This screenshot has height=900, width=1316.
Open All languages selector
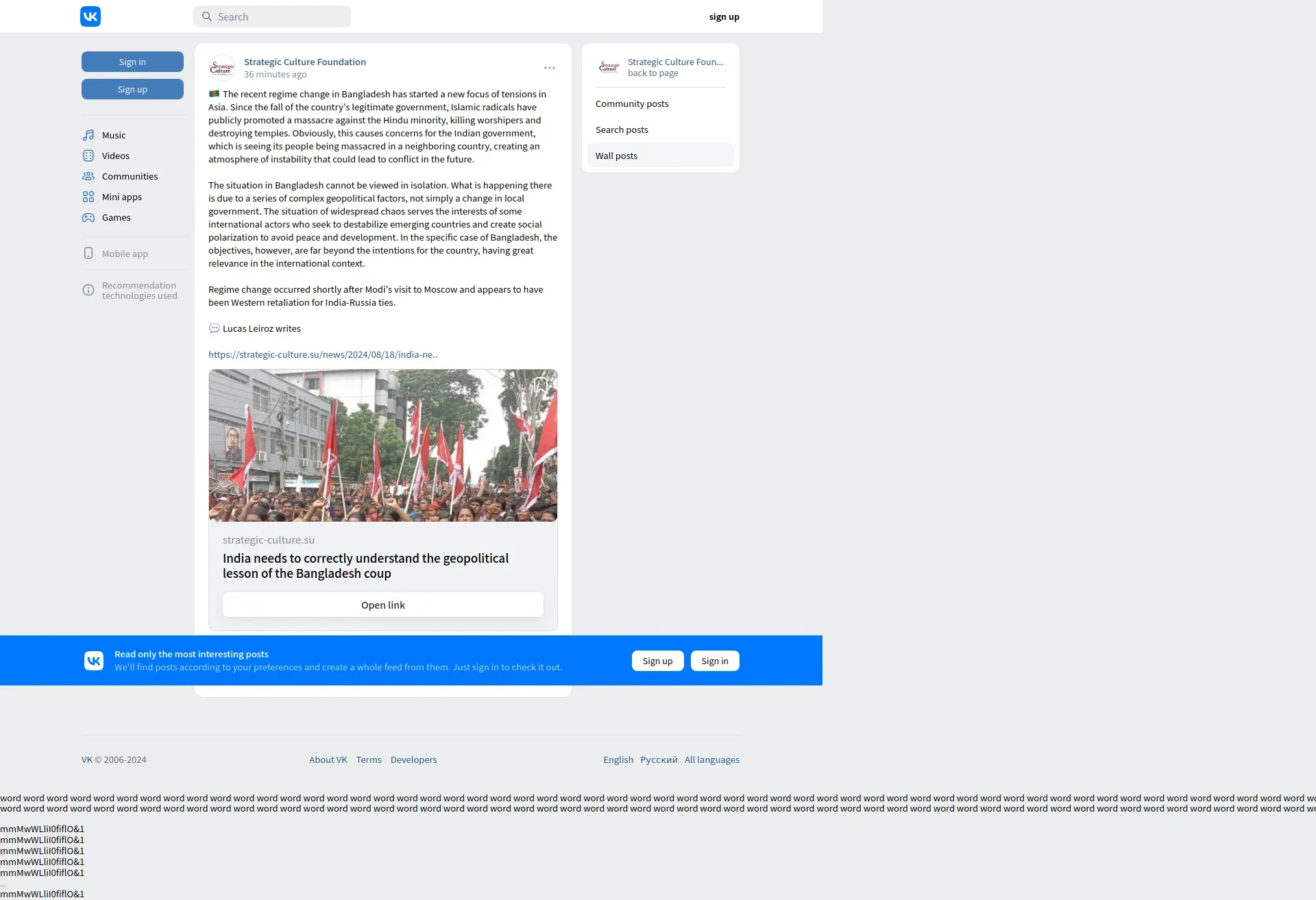tap(711, 759)
